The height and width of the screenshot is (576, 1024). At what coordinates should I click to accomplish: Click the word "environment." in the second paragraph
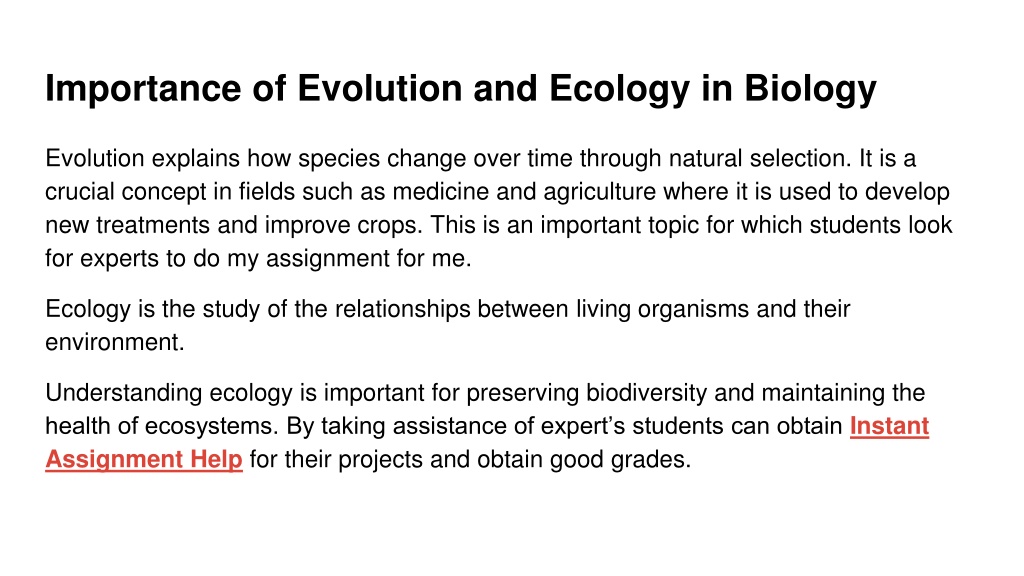pyautogui.click(x=115, y=342)
